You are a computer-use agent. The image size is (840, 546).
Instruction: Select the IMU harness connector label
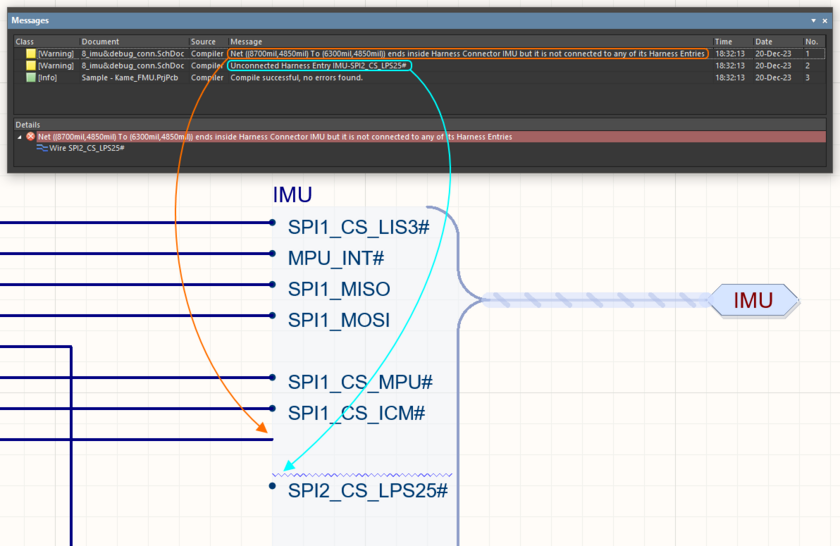[292, 195]
